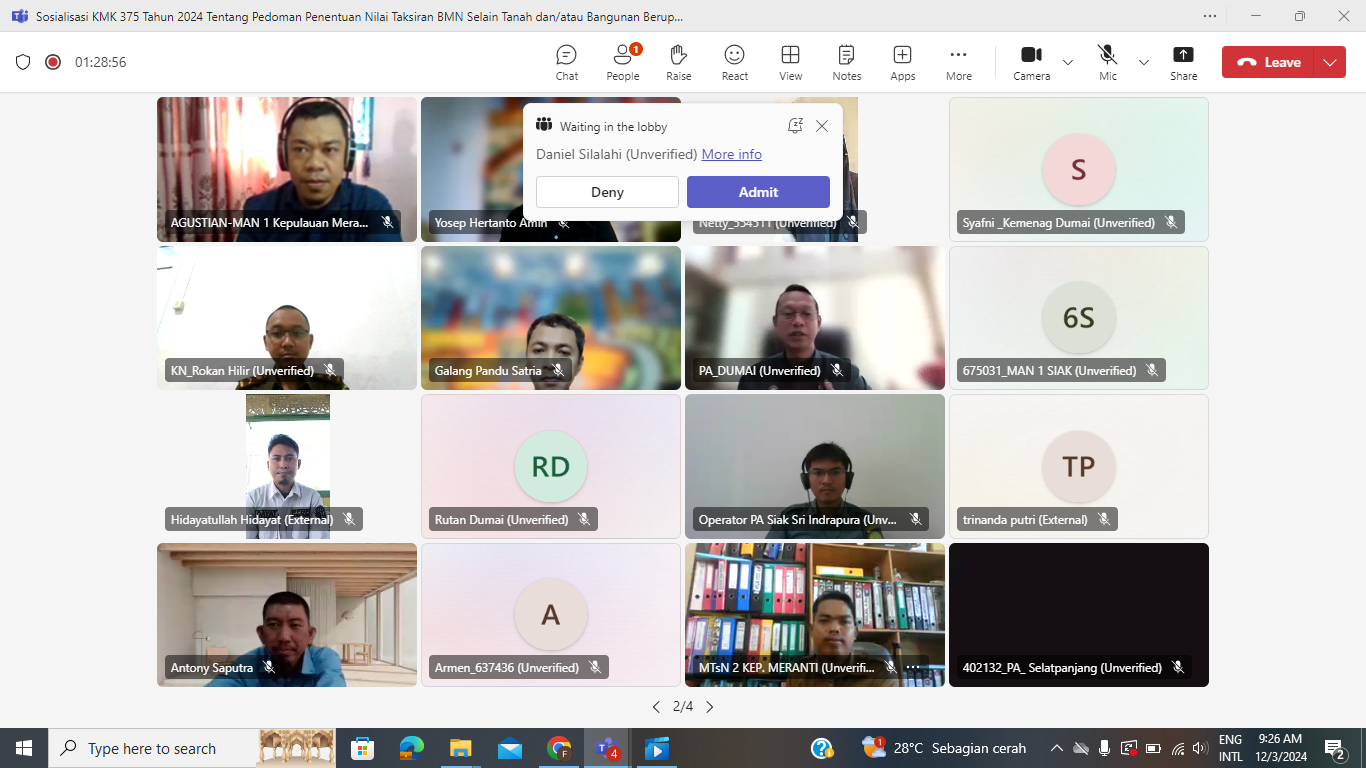Open the More info link
Screen dimensions: 1366x768
pos(731,154)
